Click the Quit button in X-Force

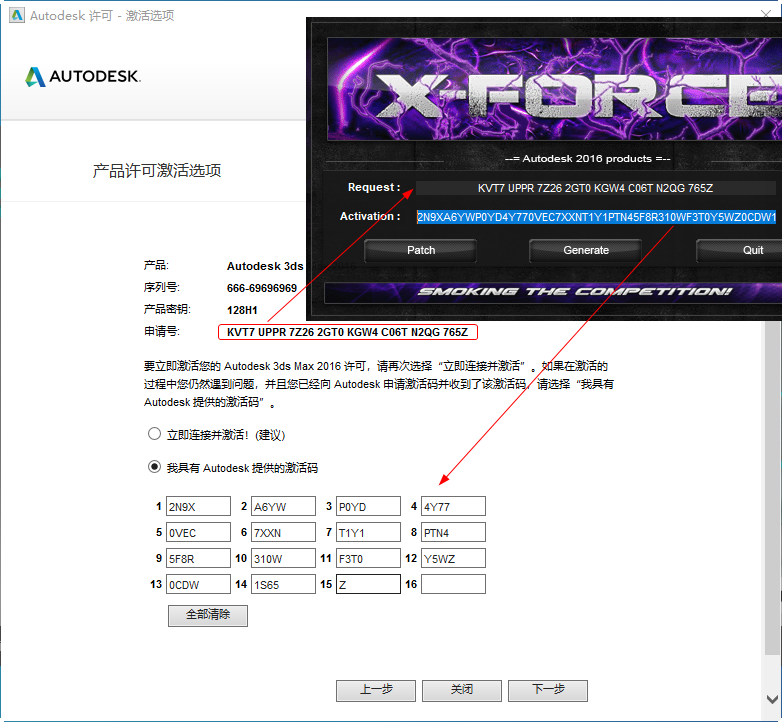click(741, 250)
